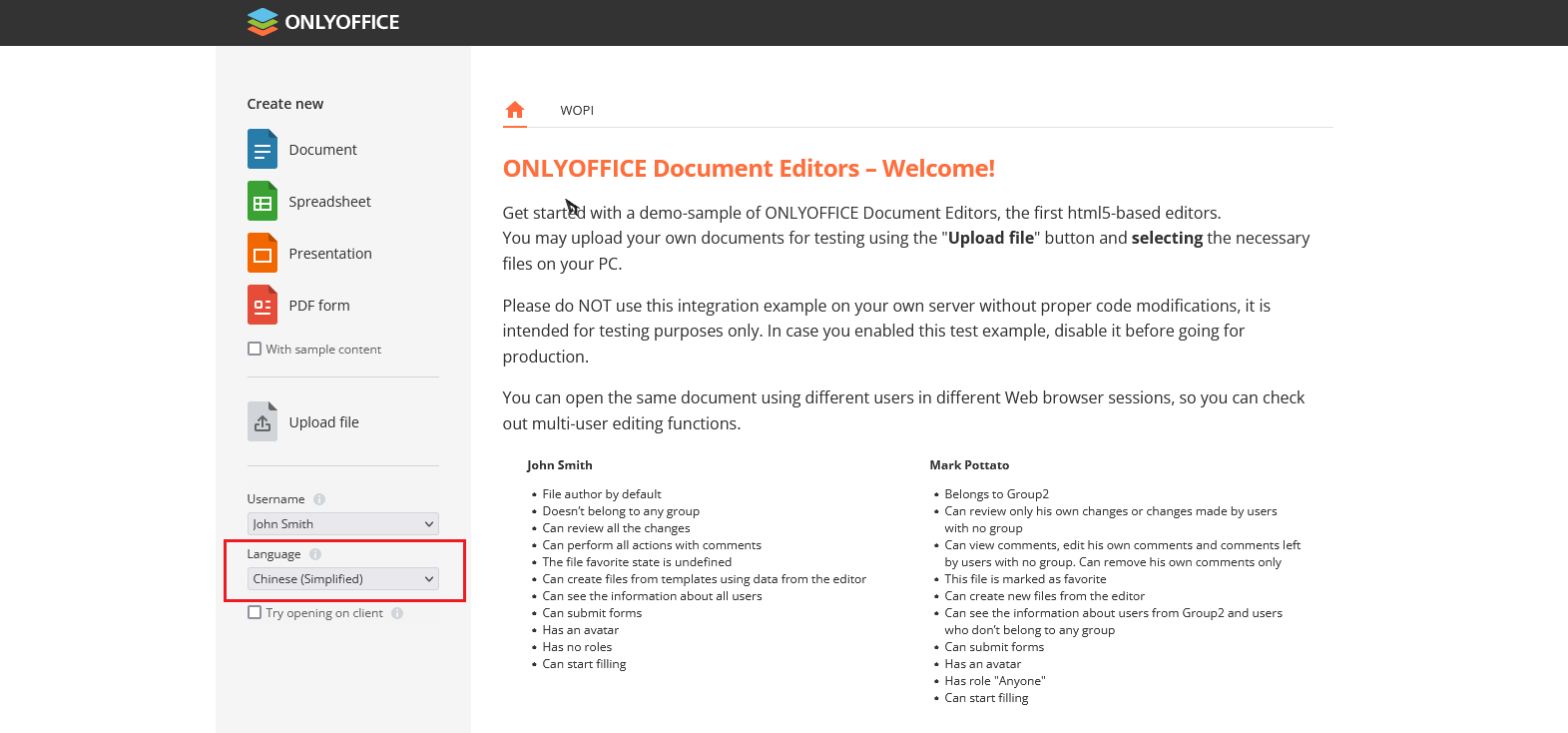The width and height of the screenshot is (1568, 733).
Task: Click the ONLYOFFICE logo in header
Action: tap(322, 22)
